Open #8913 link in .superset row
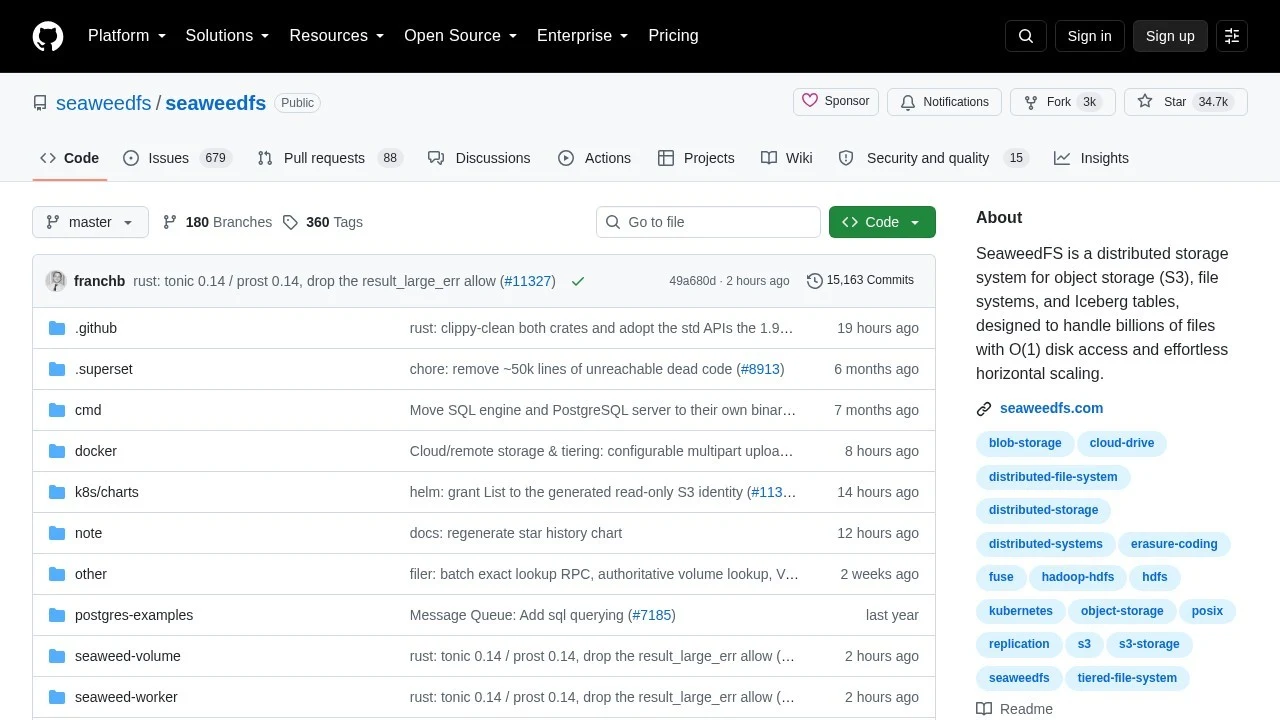Image resolution: width=1280 pixels, height=720 pixels. pos(760,369)
